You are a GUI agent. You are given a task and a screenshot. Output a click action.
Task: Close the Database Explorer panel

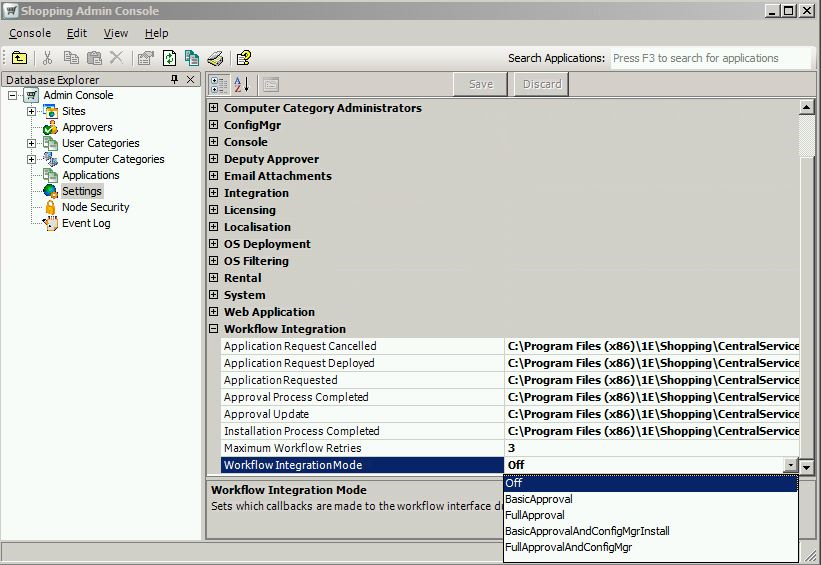click(190, 79)
